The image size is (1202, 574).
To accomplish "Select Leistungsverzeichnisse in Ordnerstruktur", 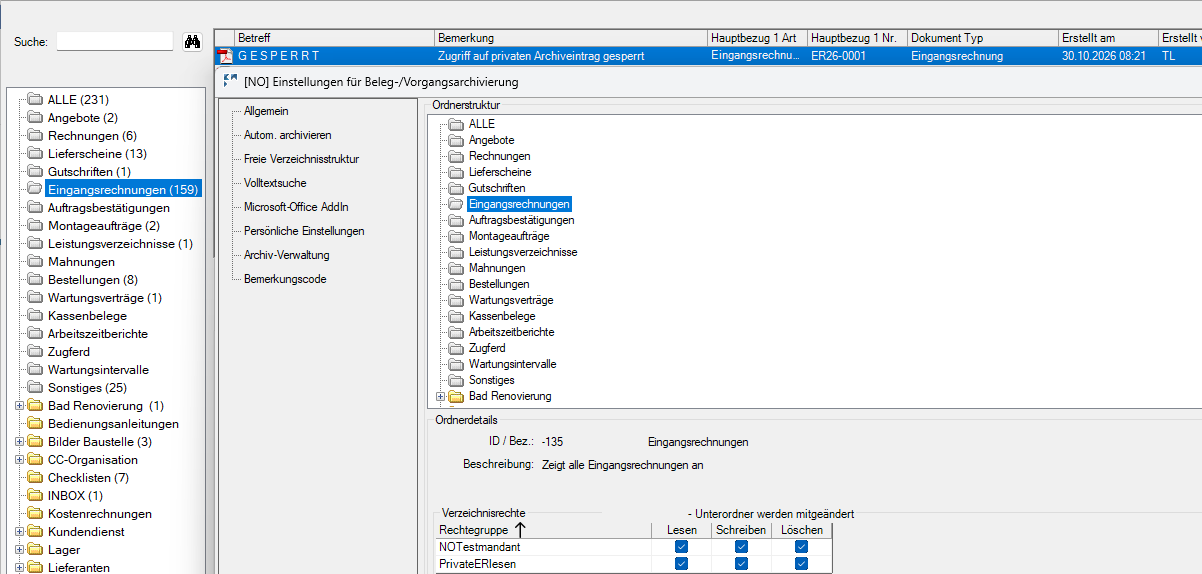I will tap(523, 252).
